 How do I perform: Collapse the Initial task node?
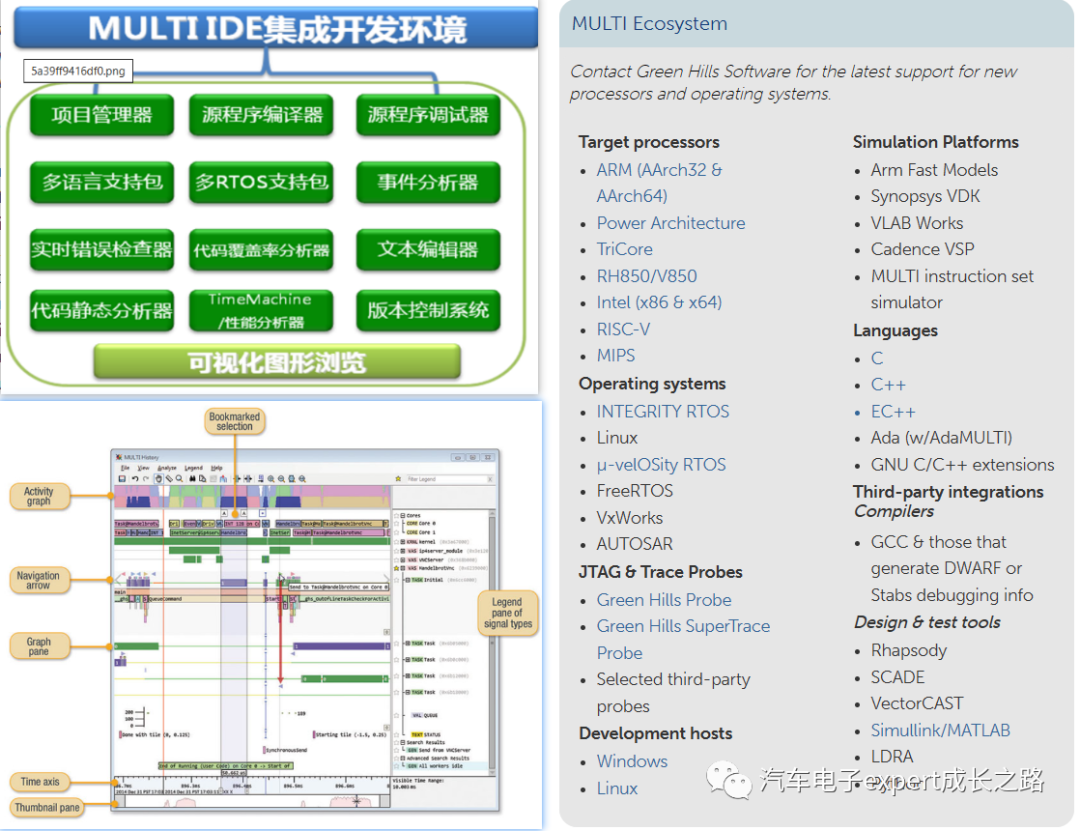click(408, 579)
